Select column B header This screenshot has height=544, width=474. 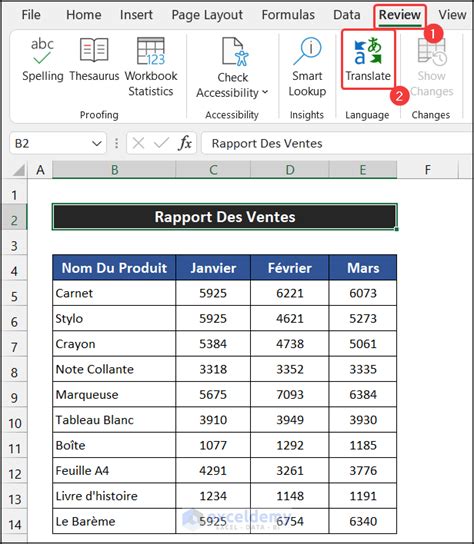114,170
